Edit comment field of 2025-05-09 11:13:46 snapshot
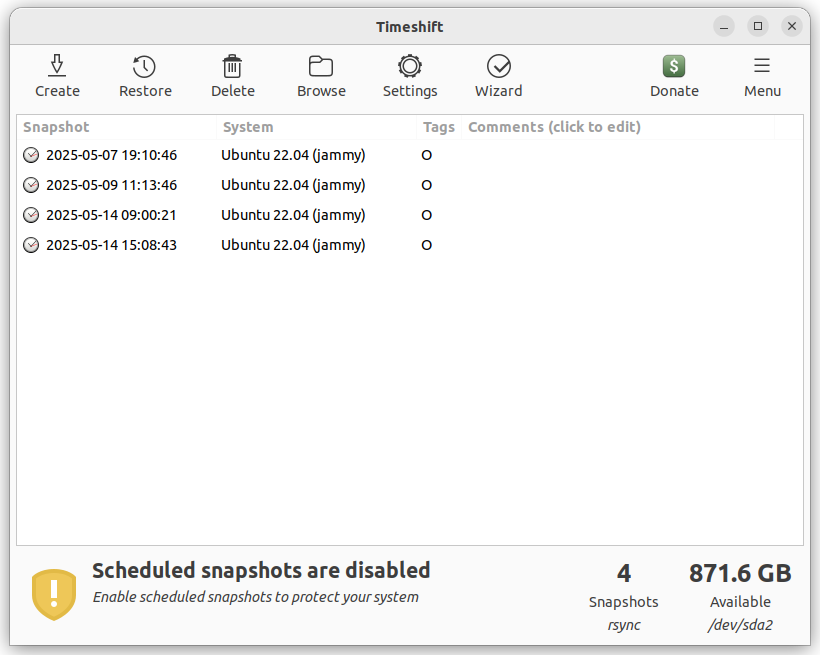Image resolution: width=820 pixels, height=655 pixels. 618,185
